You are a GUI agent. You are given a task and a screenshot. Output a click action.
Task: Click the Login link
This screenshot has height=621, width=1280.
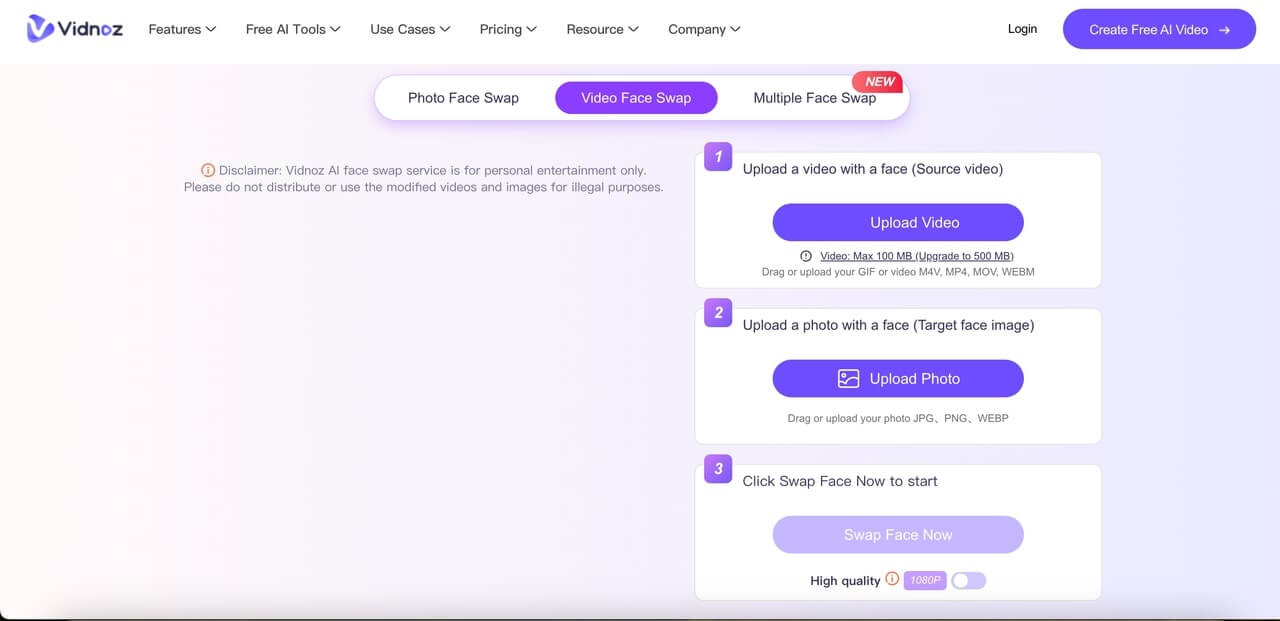1022,29
